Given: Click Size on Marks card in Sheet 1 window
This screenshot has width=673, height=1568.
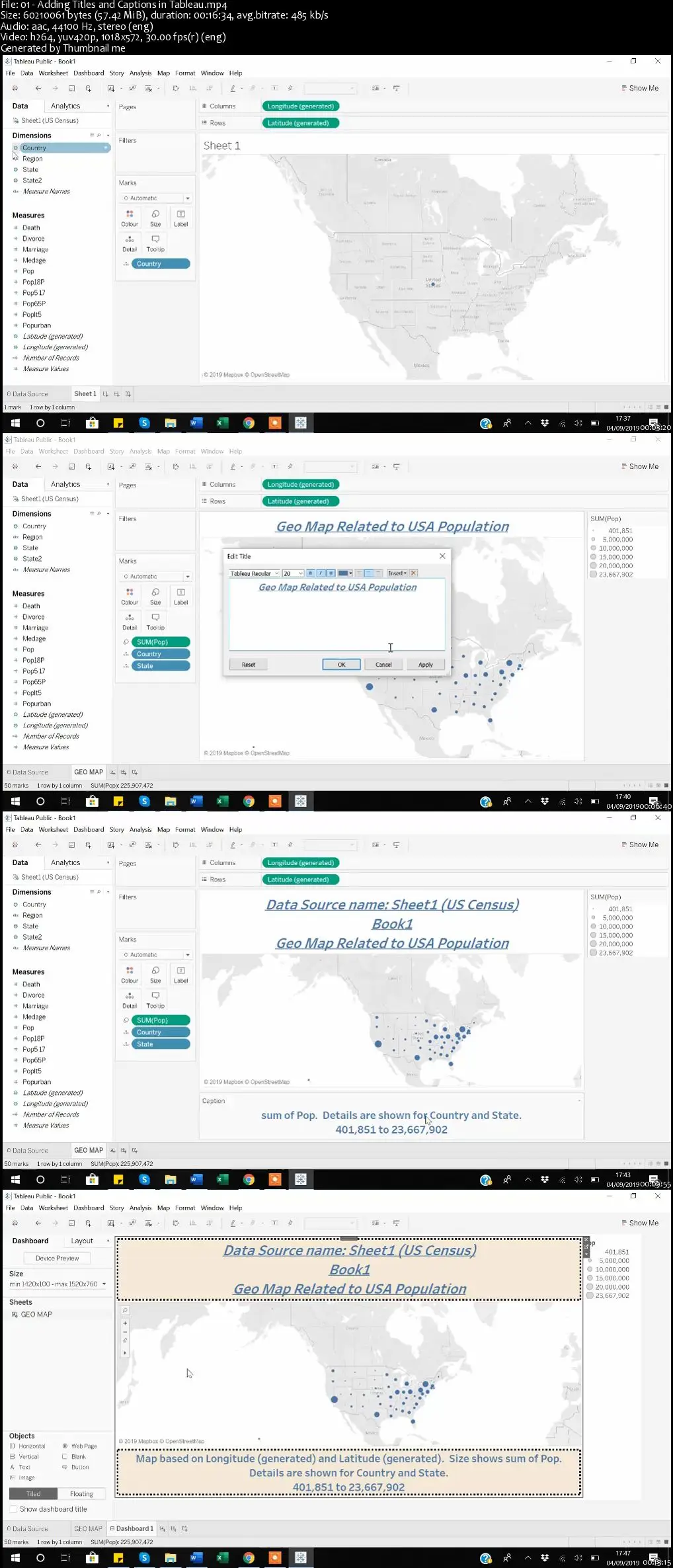Looking at the screenshot, I should tap(155, 218).
